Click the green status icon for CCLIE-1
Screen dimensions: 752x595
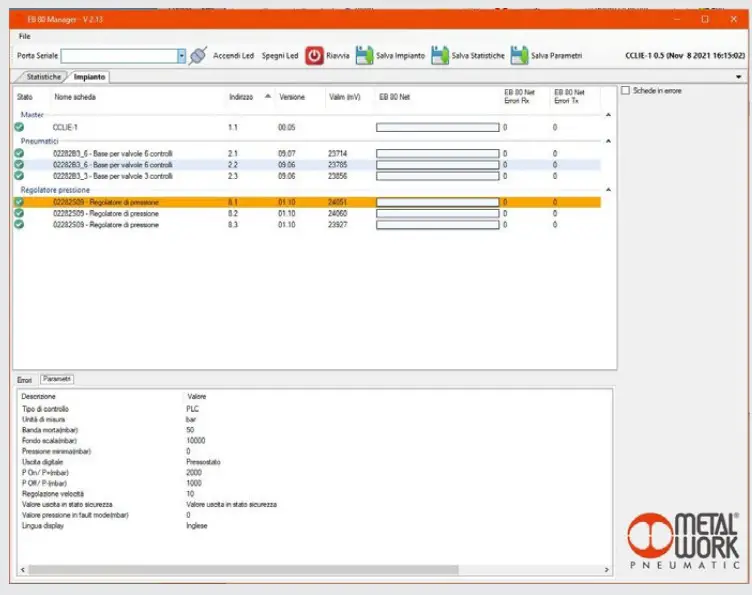pos(19,127)
